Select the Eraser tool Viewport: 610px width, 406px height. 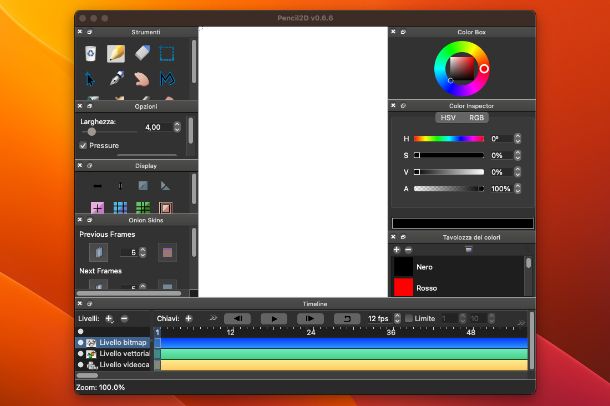pos(142,53)
